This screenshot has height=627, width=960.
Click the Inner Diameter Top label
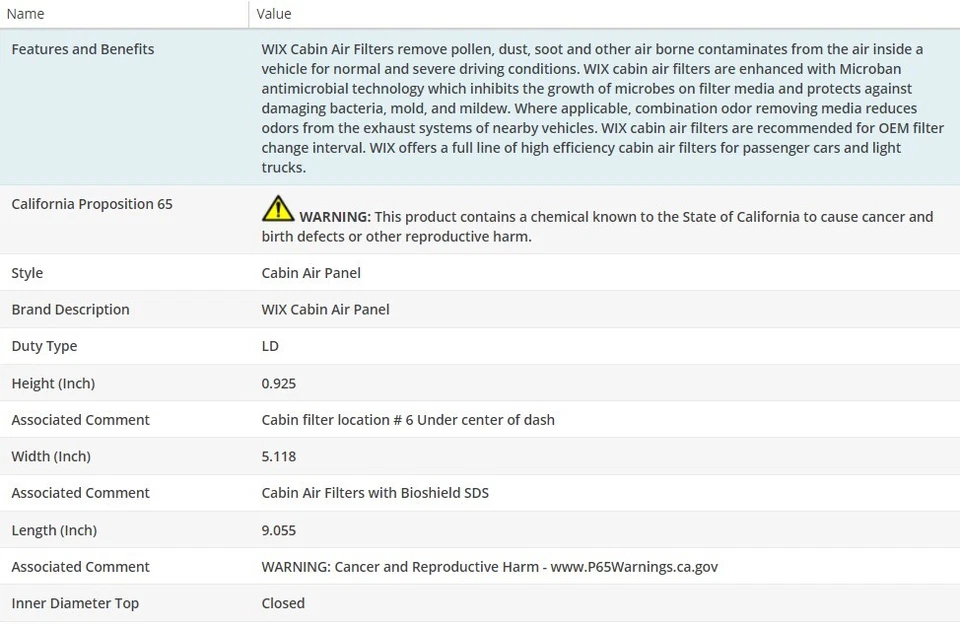pyautogui.click(x=75, y=603)
